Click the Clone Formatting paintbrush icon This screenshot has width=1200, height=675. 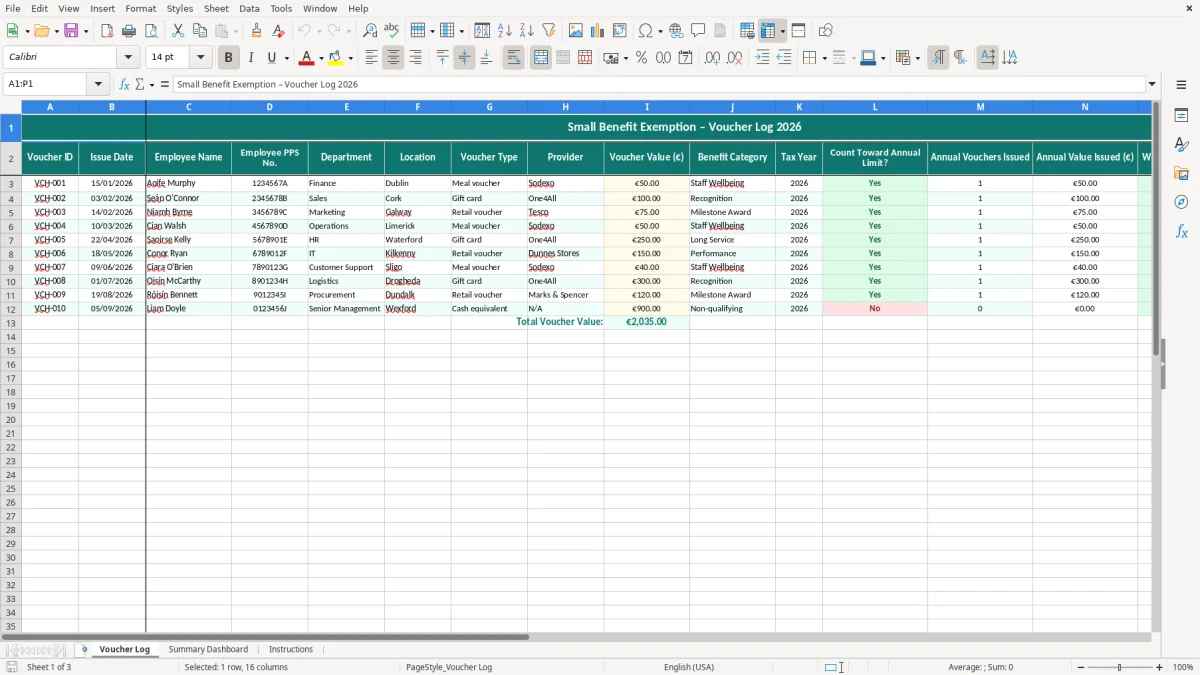[256, 31]
